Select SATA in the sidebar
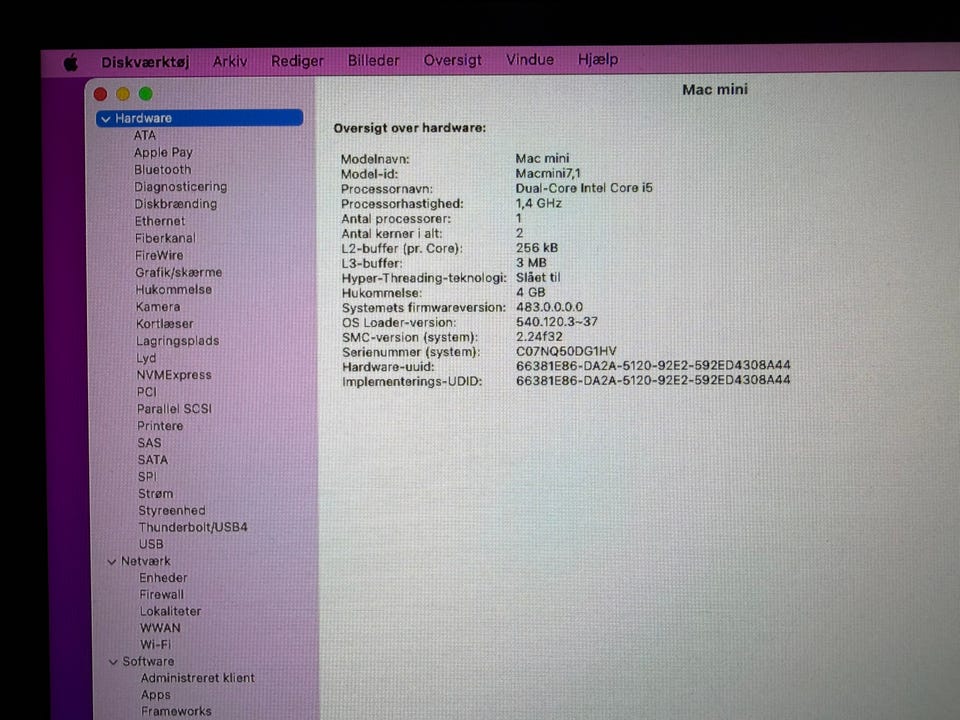 point(153,460)
